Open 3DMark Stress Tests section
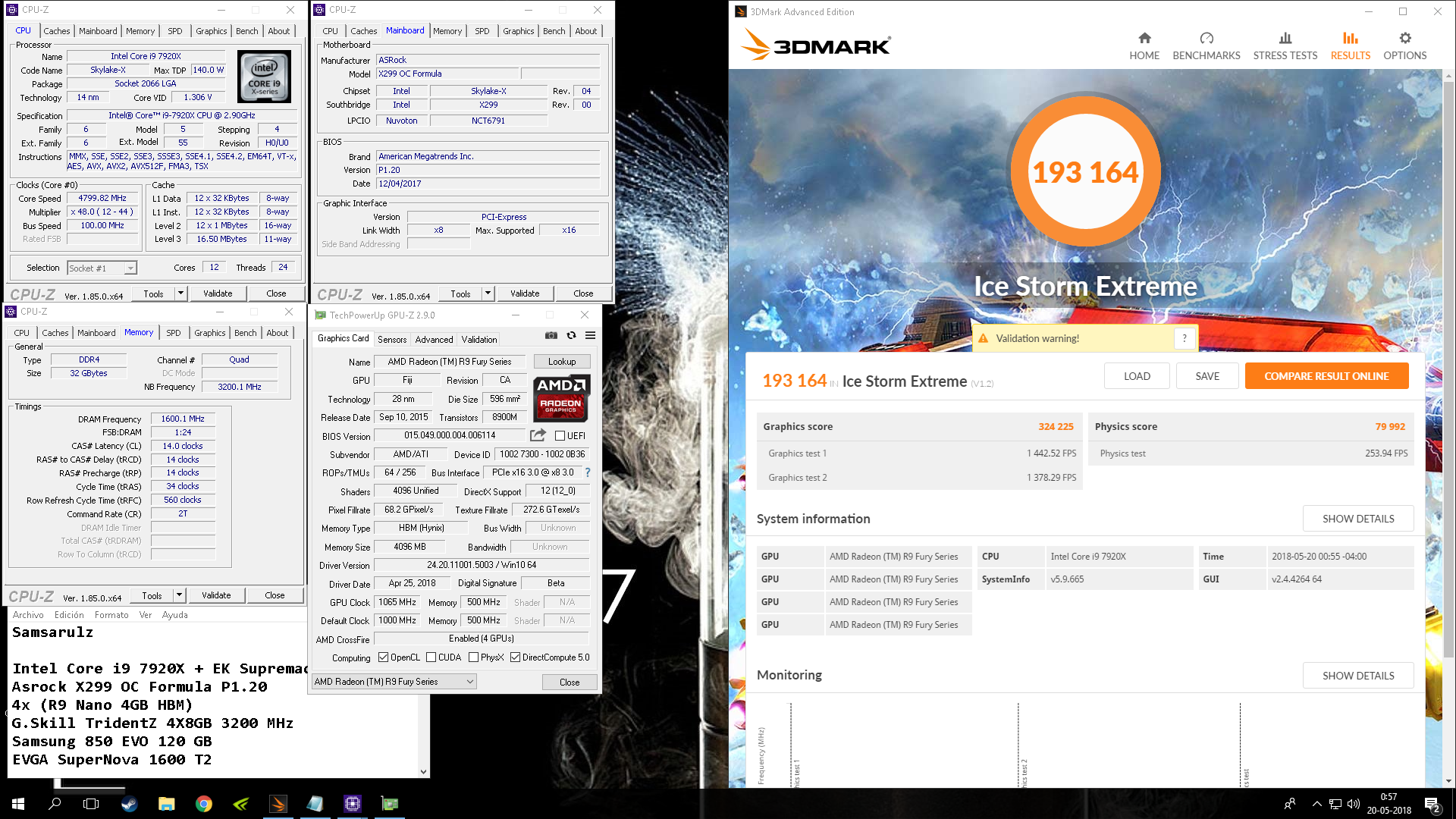Screen dimensions: 1456x819 pyautogui.click(x=1285, y=45)
